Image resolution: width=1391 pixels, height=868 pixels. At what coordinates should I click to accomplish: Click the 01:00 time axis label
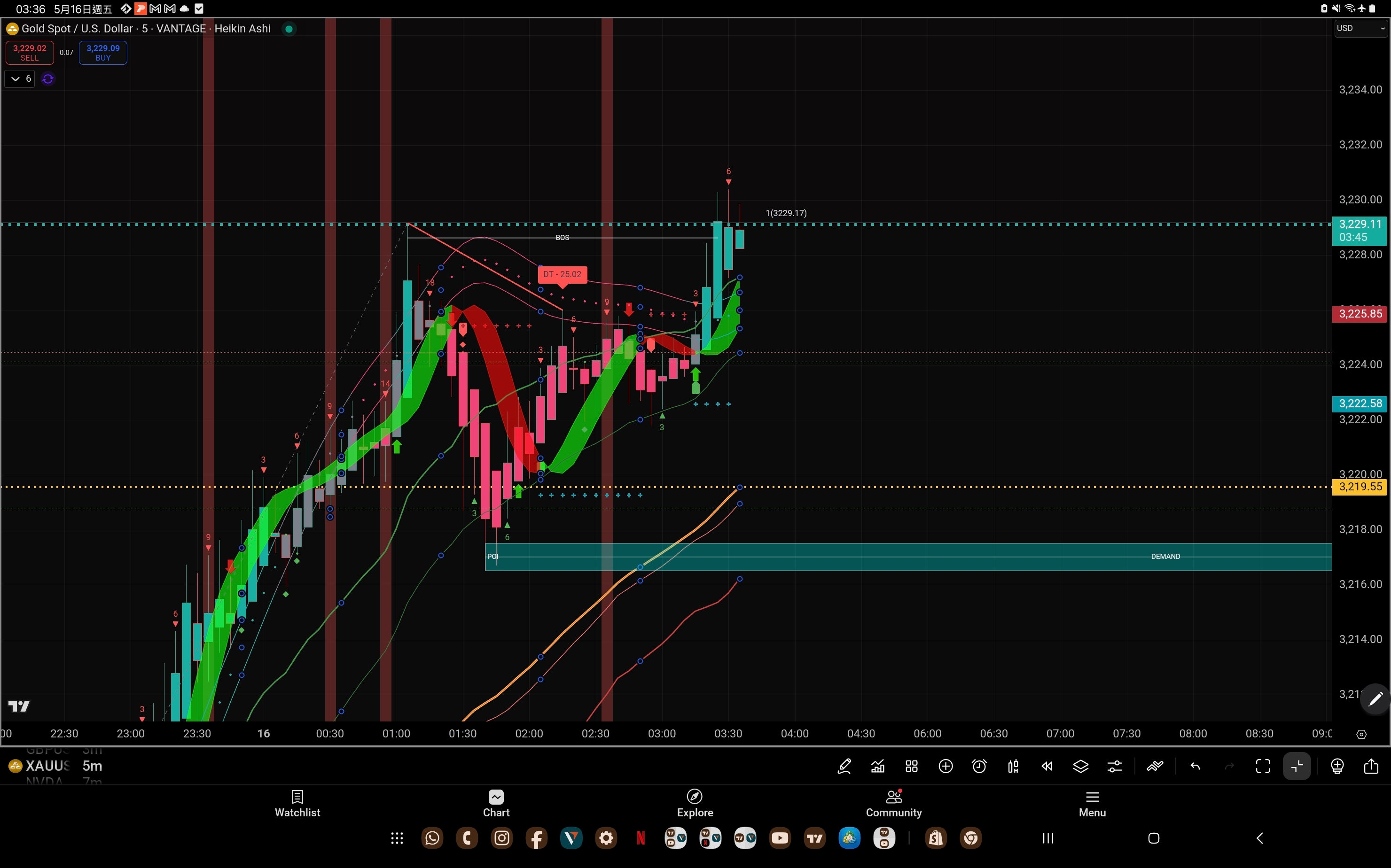(x=396, y=734)
